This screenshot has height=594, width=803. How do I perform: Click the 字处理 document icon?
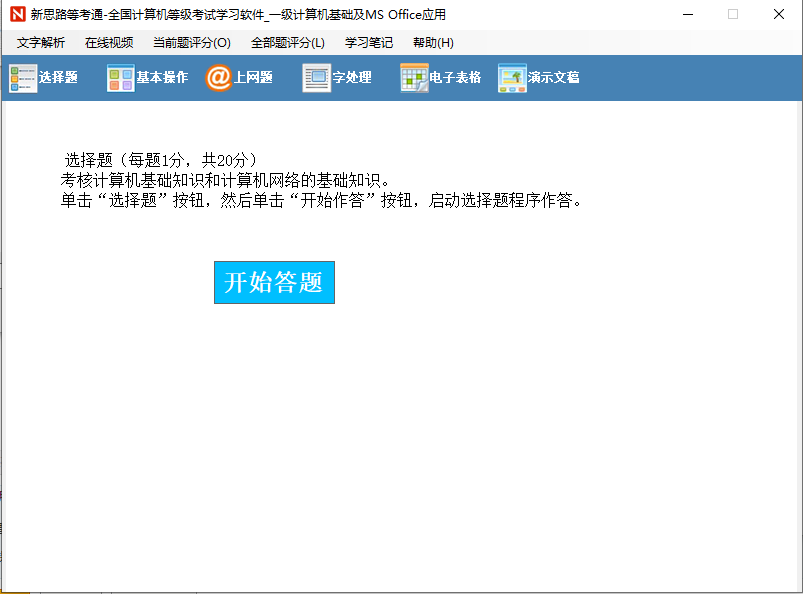317,78
